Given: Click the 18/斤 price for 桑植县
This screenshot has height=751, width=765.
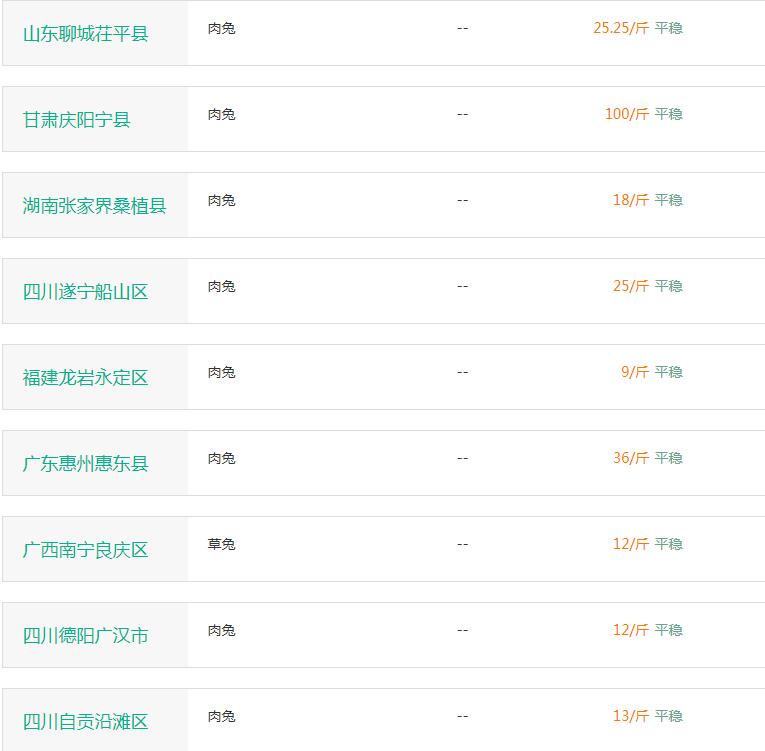Looking at the screenshot, I should [631, 200].
